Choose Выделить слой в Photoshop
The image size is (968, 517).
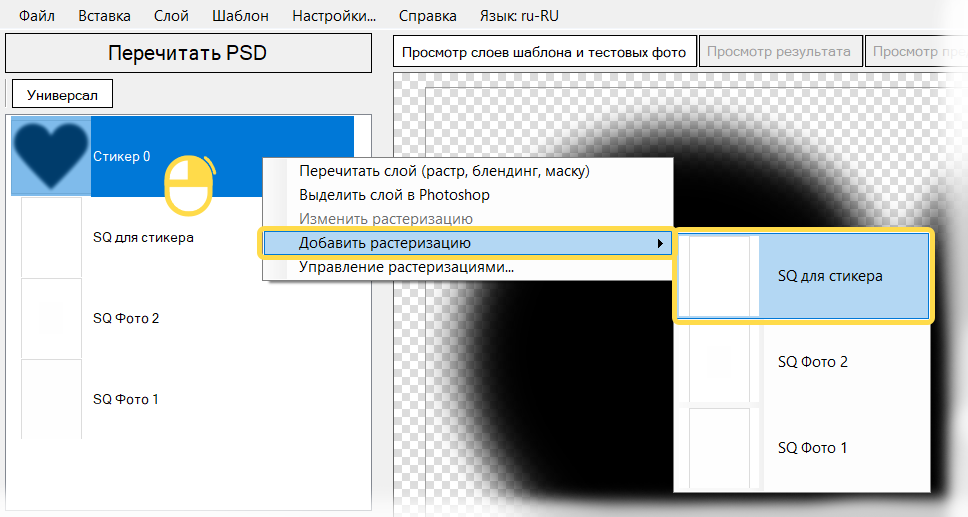point(394,195)
